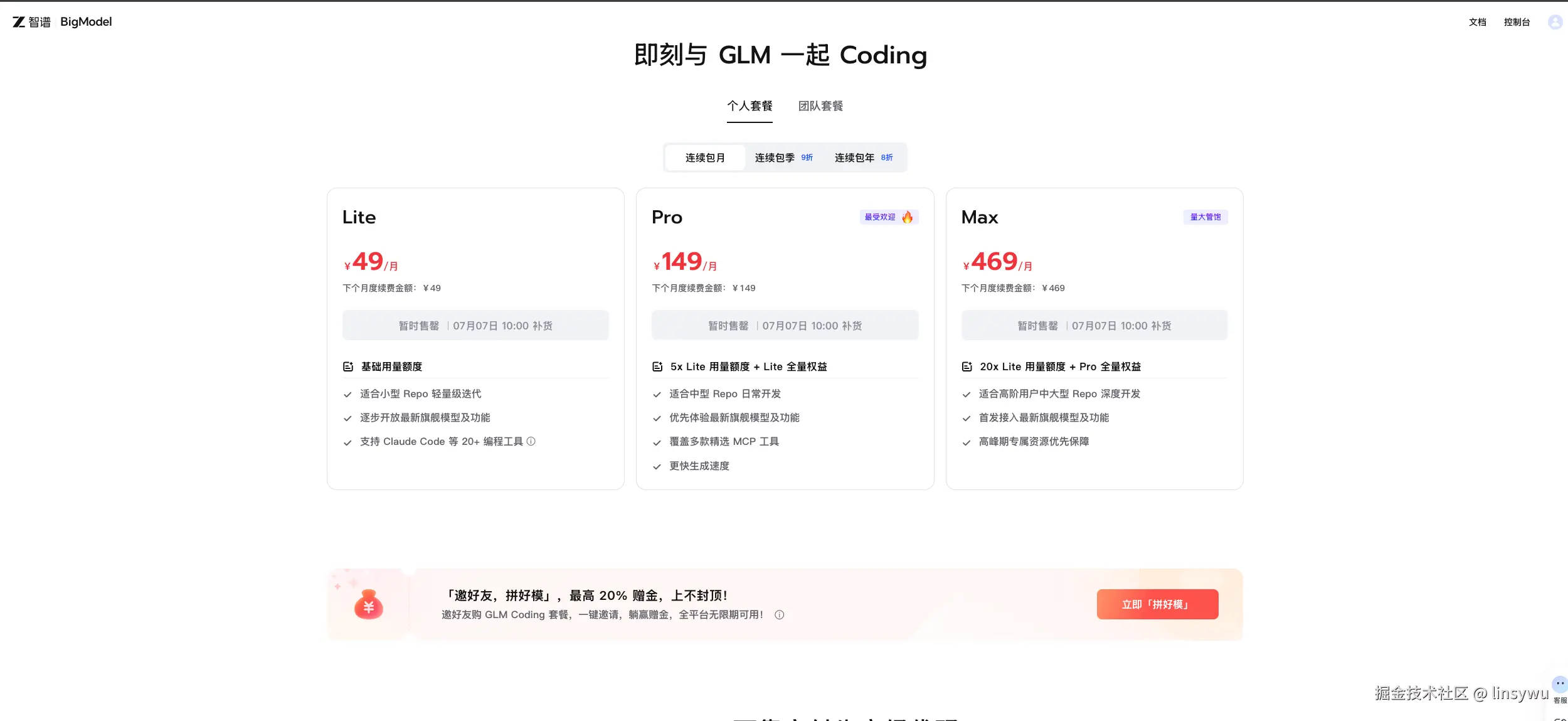Click the Lite plan title

[x=359, y=217]
